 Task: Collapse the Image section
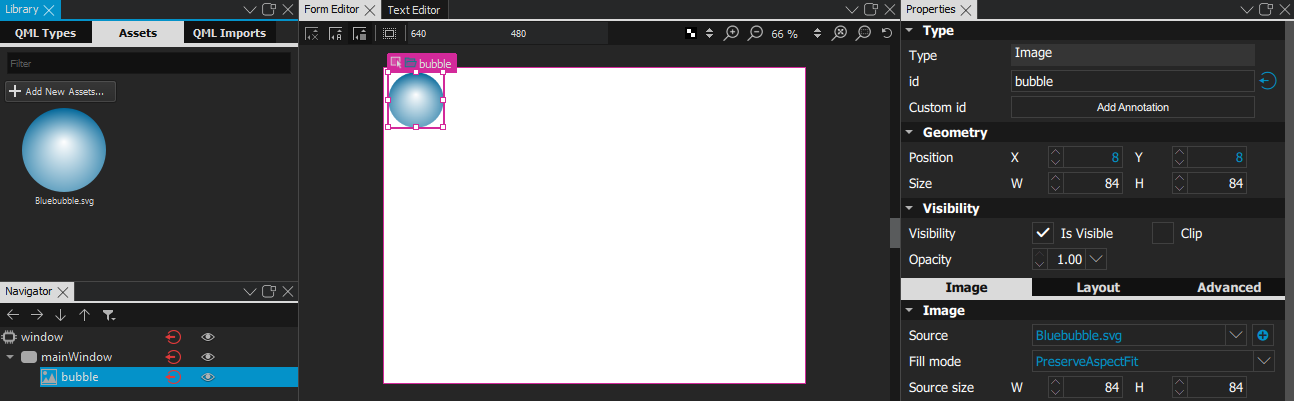pyautogui.click(x=910, y=310)
